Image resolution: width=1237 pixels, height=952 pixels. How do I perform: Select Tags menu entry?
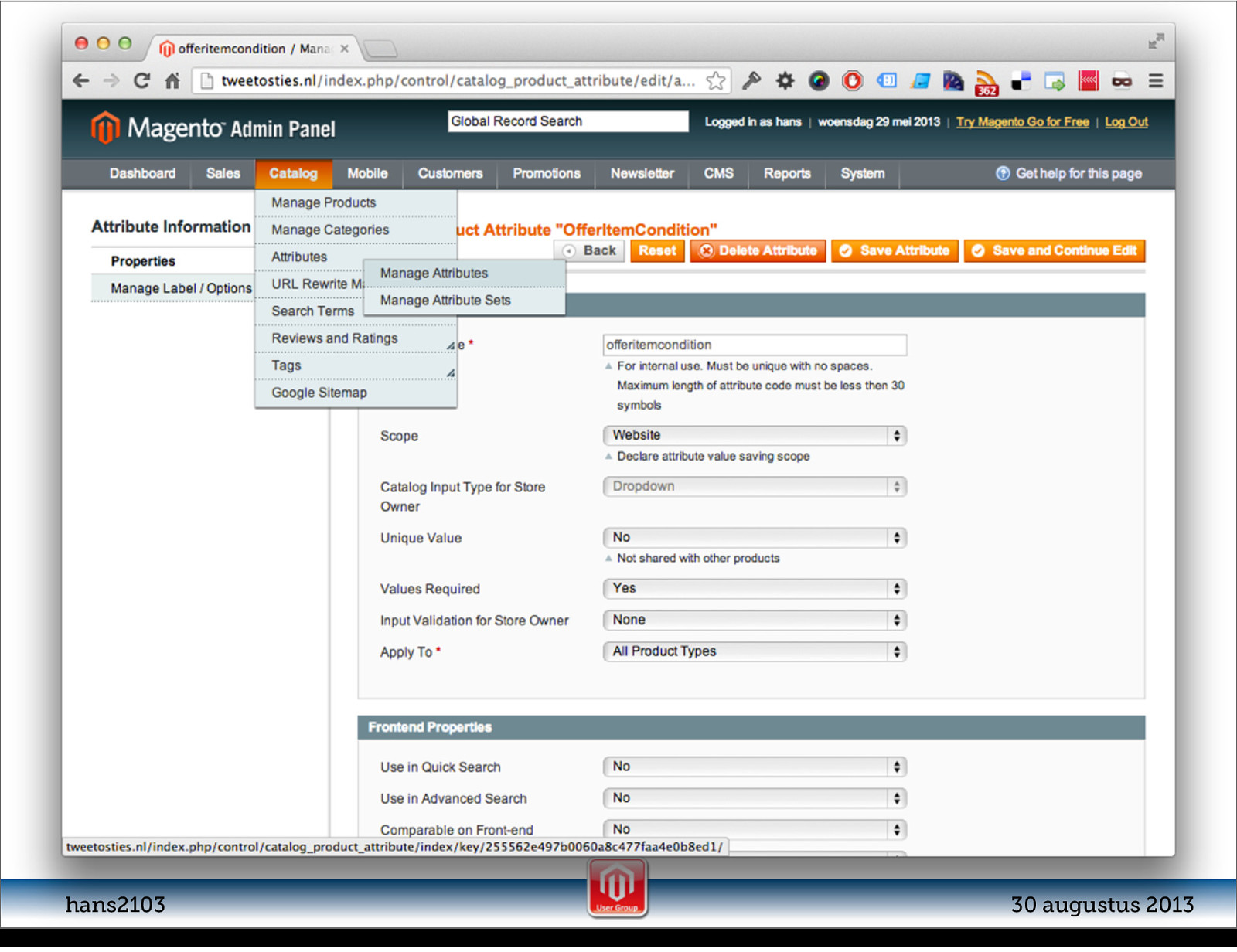tap(356, 365)
